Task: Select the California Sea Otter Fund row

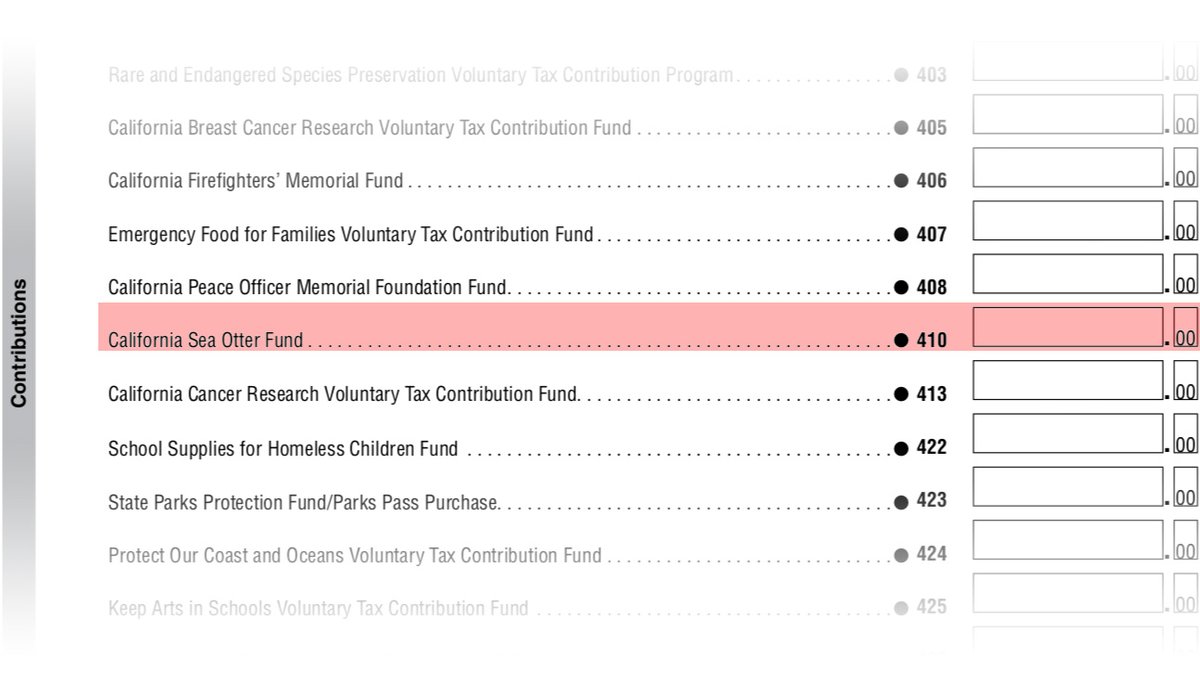Action: (648, 327)
